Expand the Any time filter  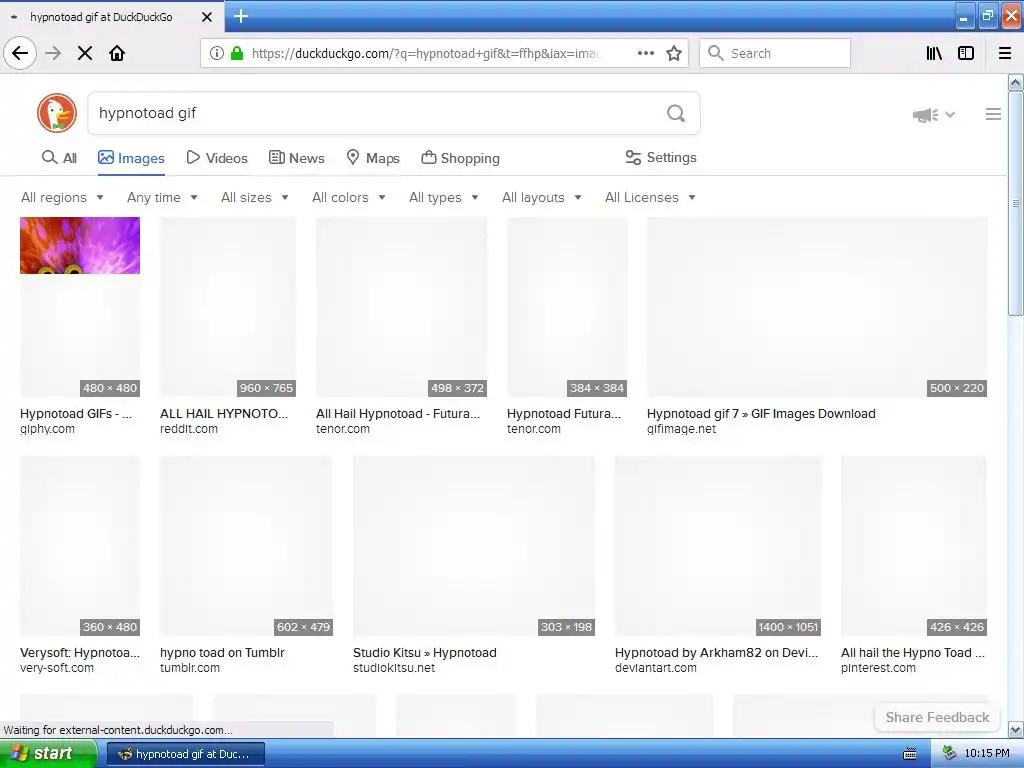pyautogui.click(x=162, y=197)
